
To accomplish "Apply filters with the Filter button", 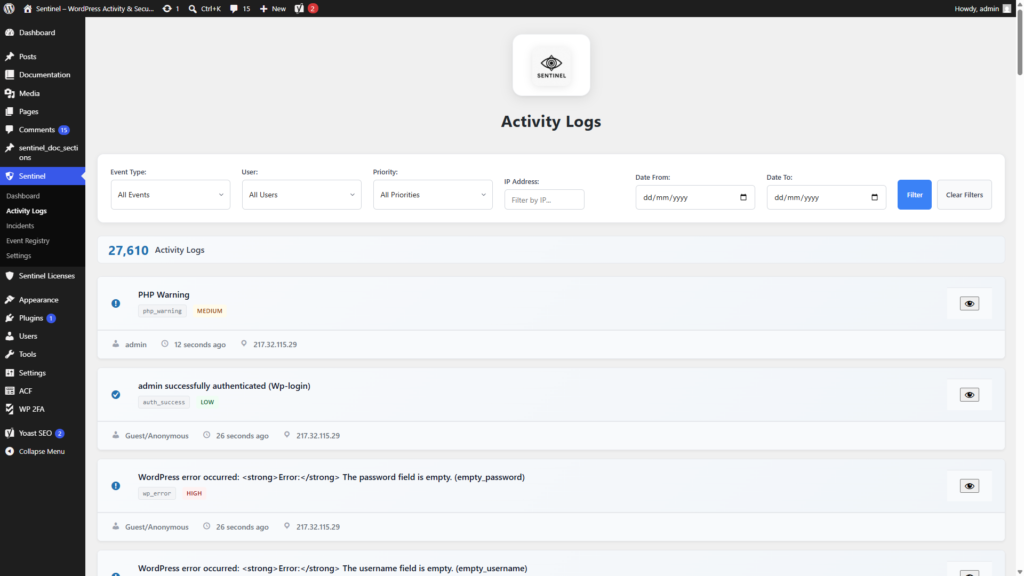I will [914, 195].
